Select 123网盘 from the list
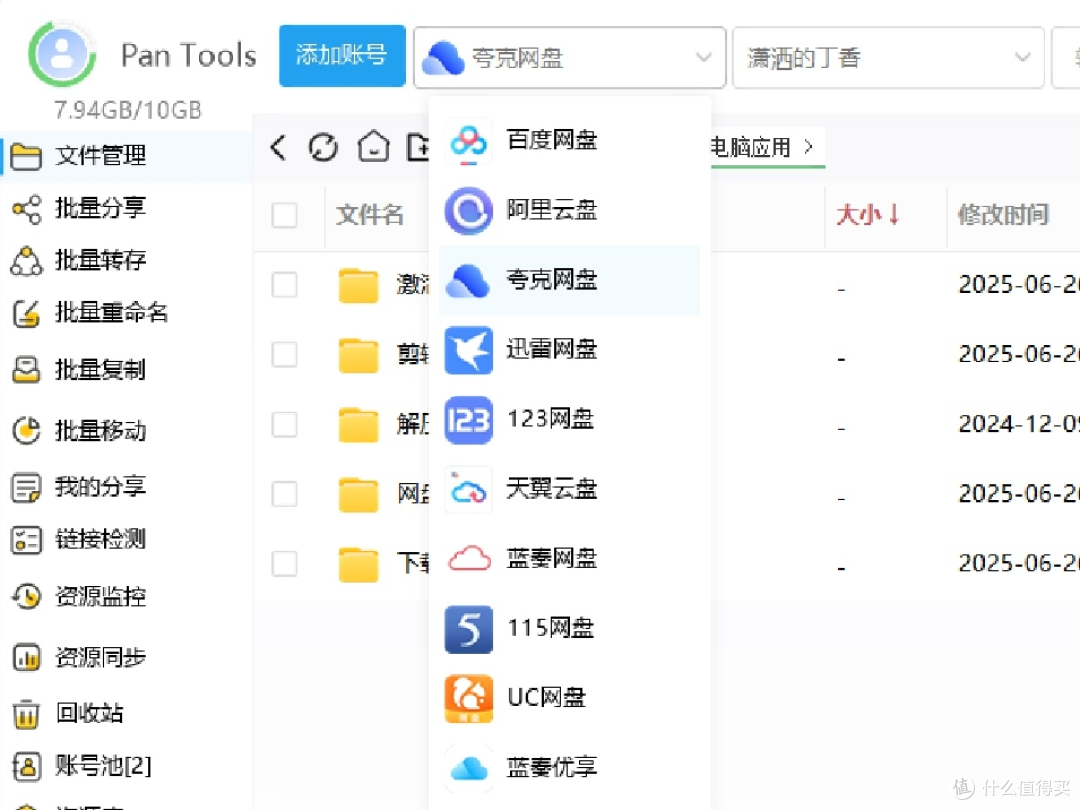 click(570, 419)
